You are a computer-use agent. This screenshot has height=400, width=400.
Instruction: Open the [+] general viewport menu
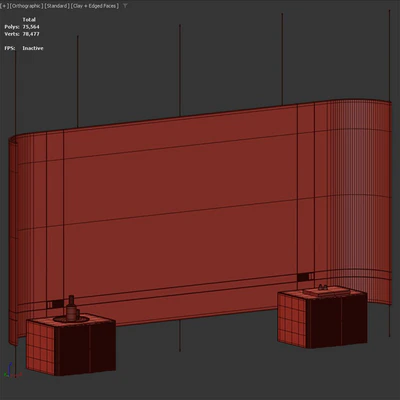4,6
